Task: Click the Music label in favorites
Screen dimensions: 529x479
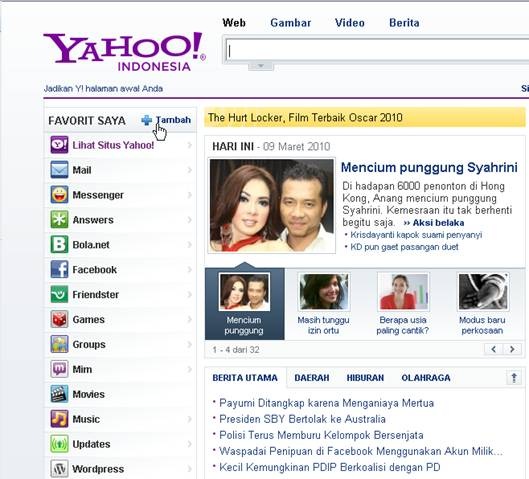Action: pyautogui.click(x=86, y=419)
